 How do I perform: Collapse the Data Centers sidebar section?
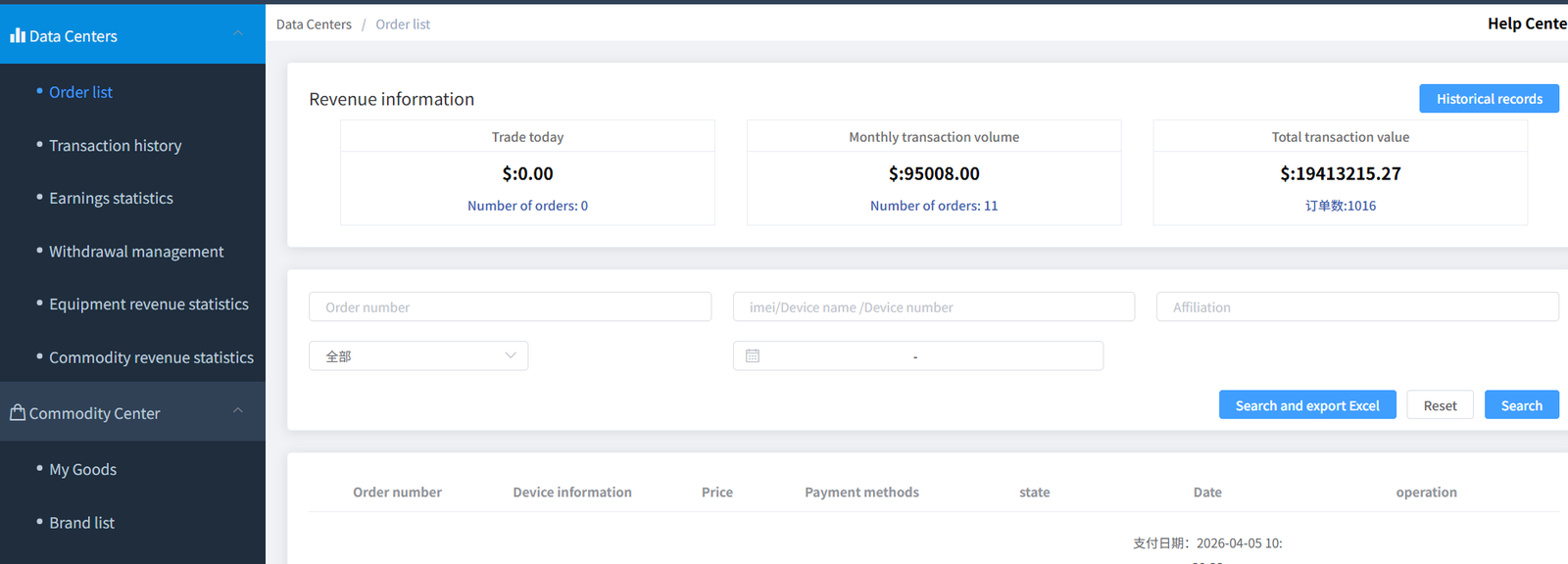click(238, 34)
